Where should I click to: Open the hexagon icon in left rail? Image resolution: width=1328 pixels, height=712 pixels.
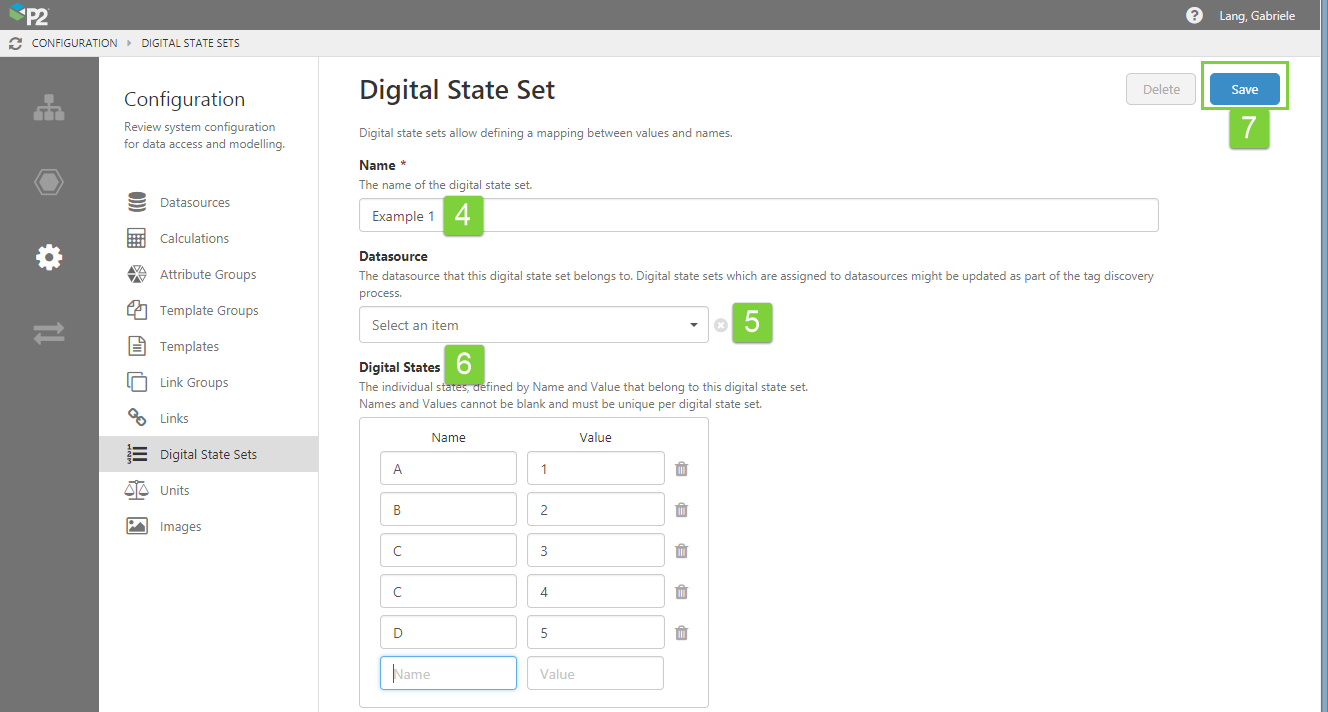[x=49, y=183]
